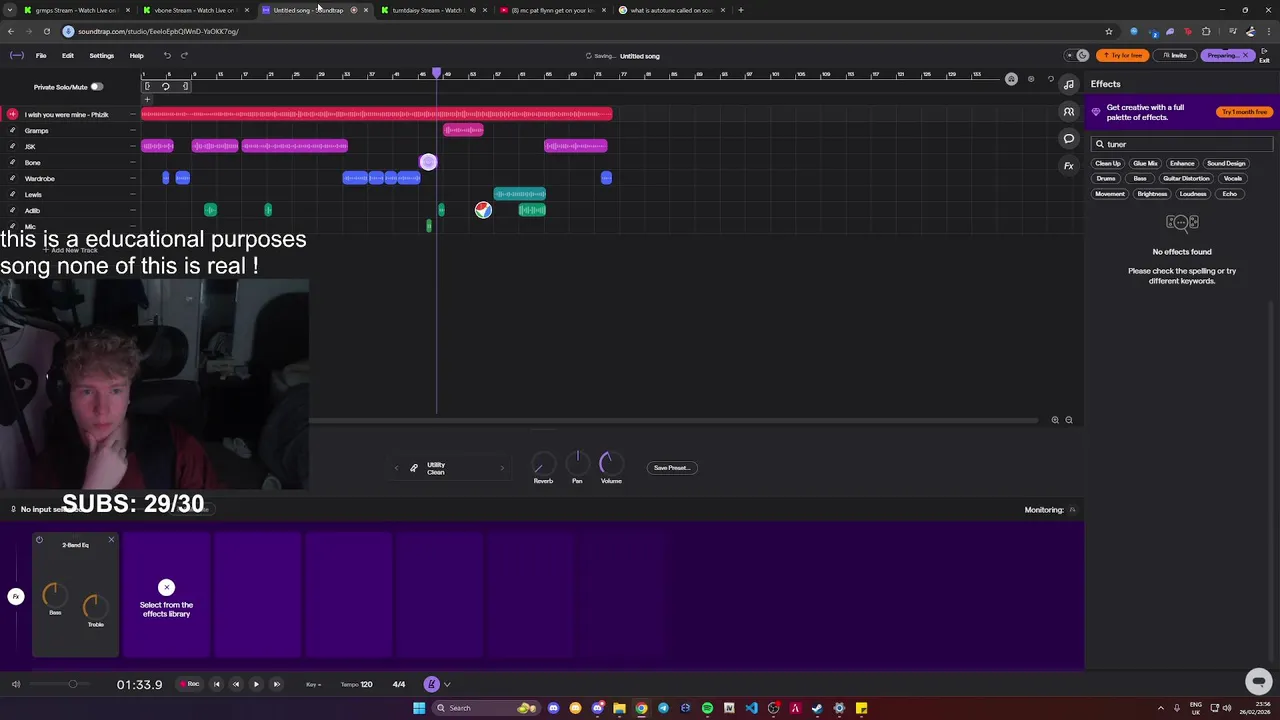Open the chat comments panel icon

point(1069,138)
